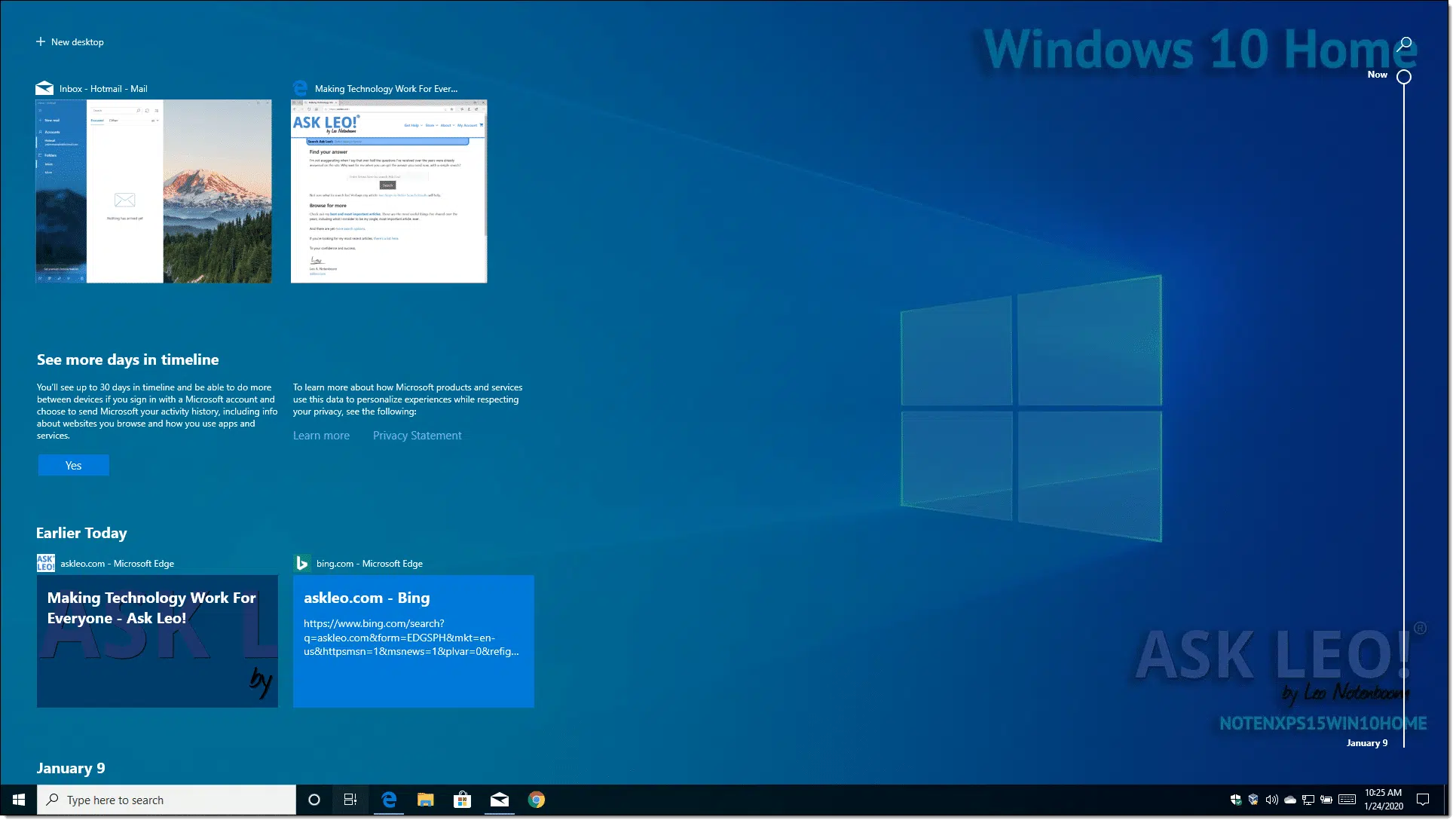Click the VirtualBox Guest Additions tray icon
The image size is (1456, 823).
pos(1253,800)
